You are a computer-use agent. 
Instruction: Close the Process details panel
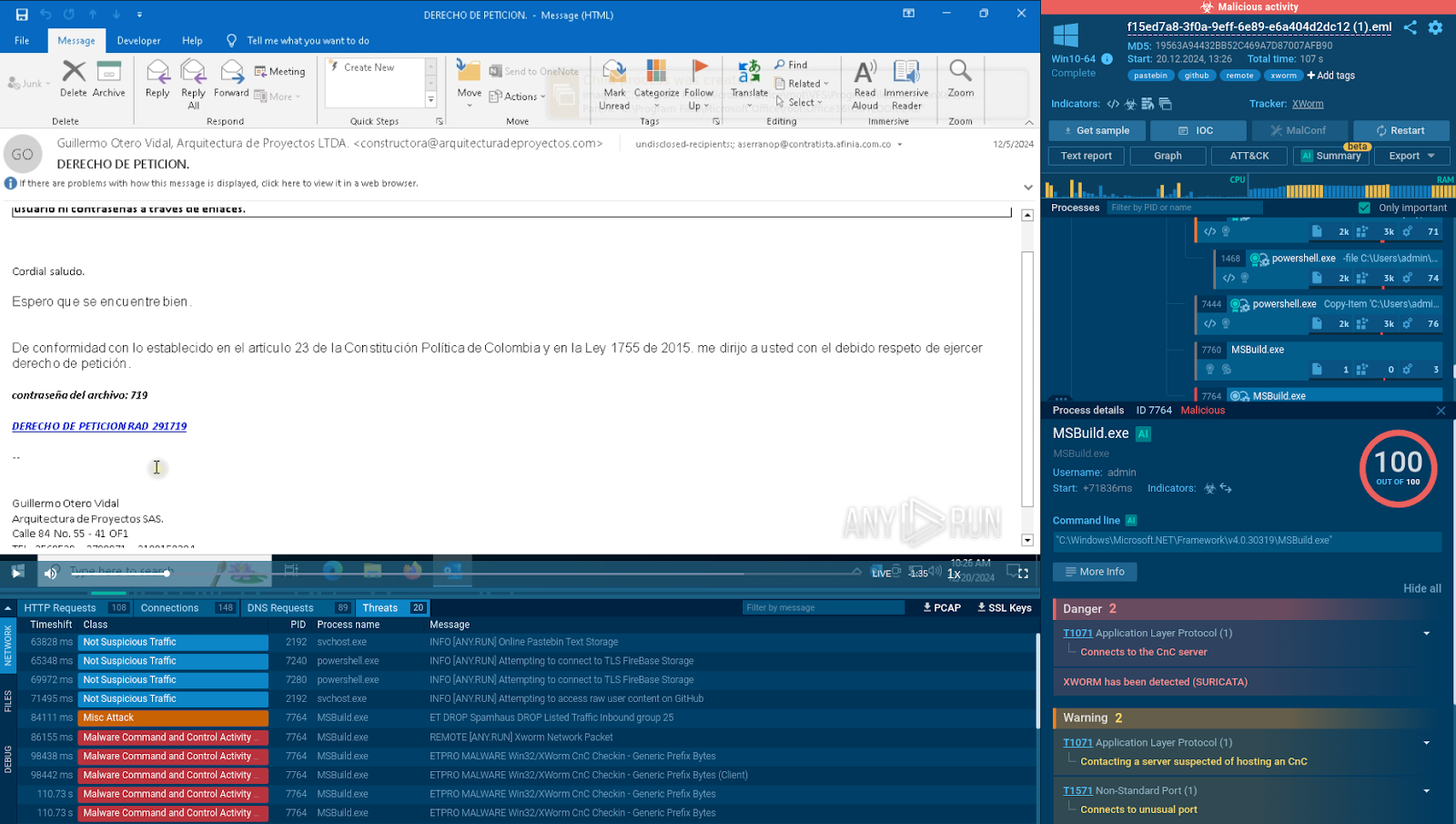(1441, 411)
